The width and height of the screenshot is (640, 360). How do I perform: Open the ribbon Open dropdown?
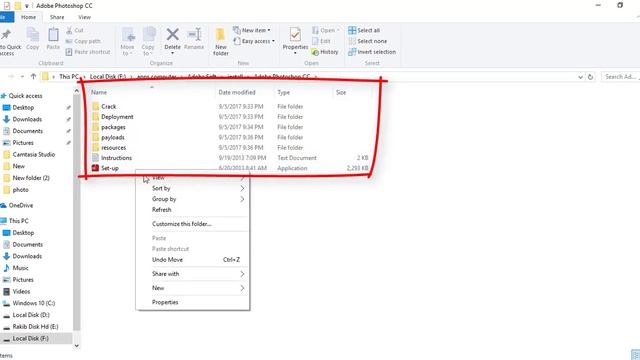click(326, 30)
